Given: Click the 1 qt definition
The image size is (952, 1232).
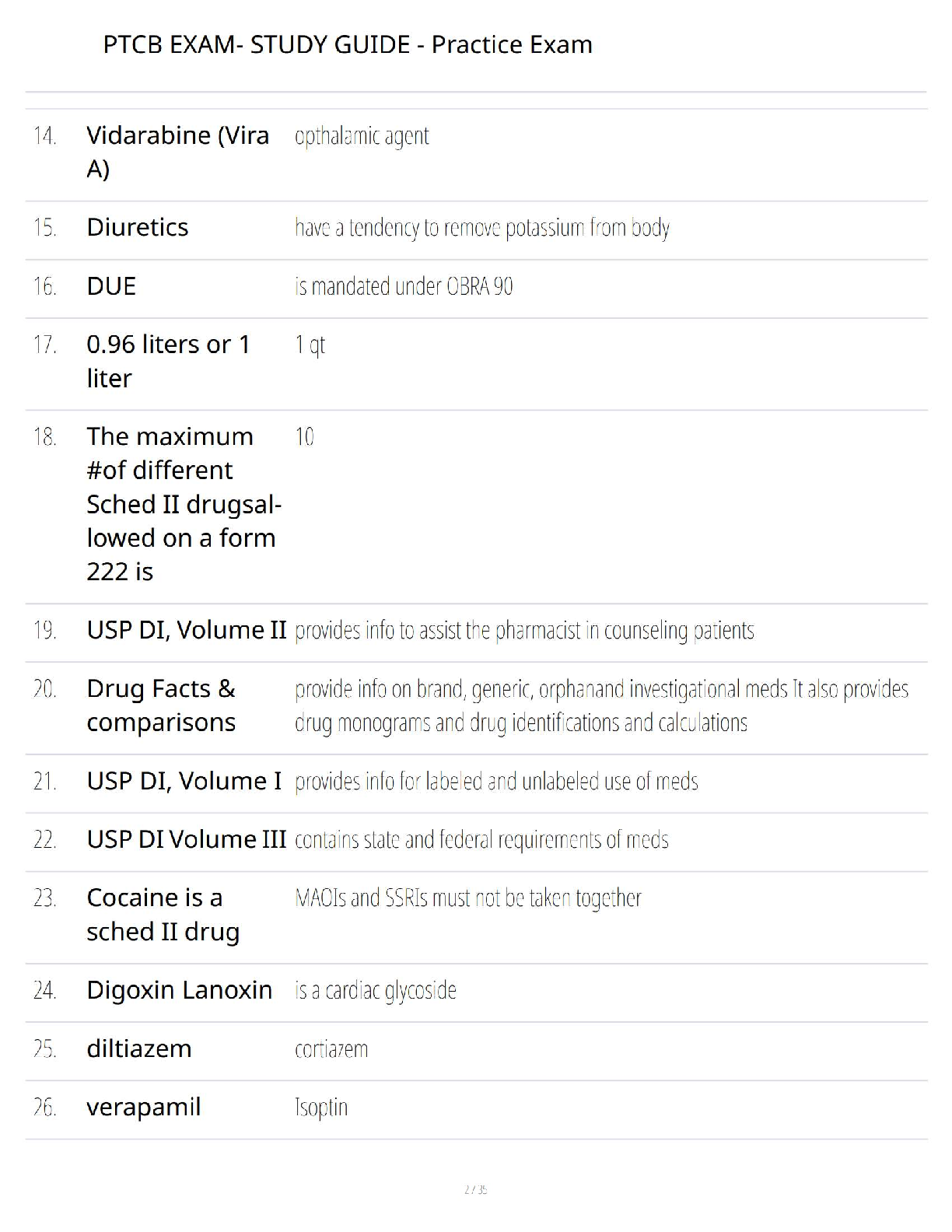Looking at the screenshot, I should (310, 345).
